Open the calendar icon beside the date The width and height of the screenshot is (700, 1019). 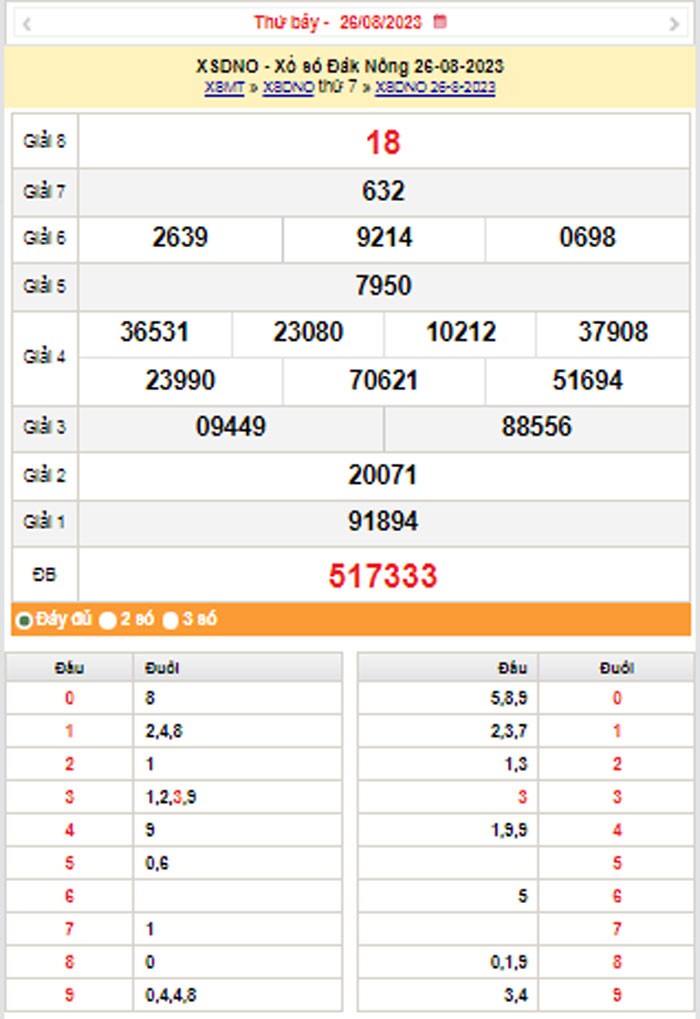(x=440, y=21)
